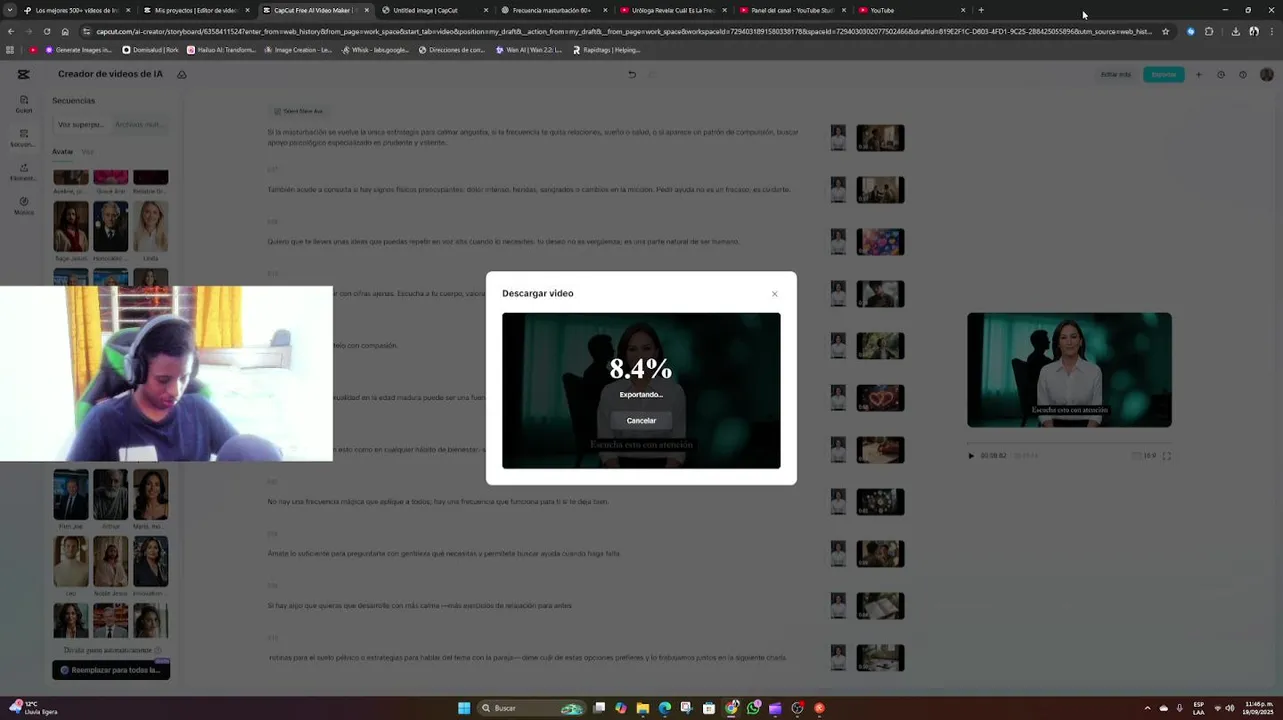Click the 'También acude a consulta' script line

[529, 190]
